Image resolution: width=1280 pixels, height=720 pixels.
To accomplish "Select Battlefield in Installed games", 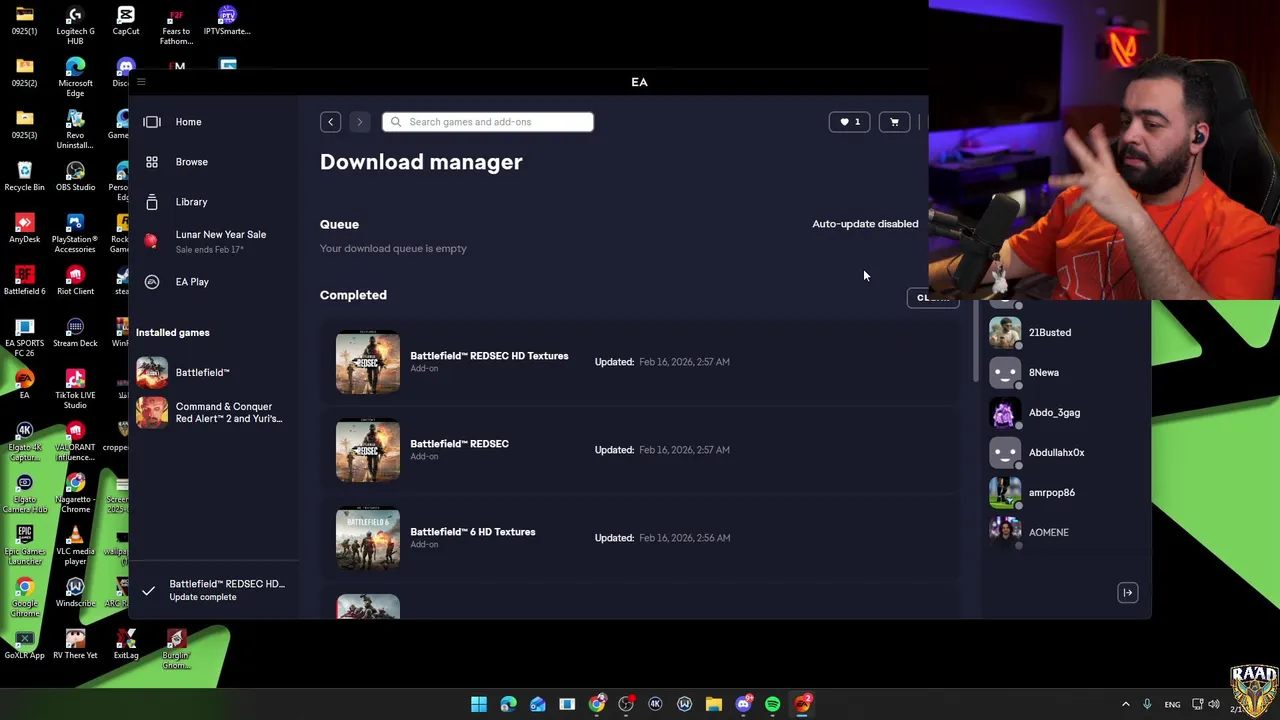I will [213, 372].
